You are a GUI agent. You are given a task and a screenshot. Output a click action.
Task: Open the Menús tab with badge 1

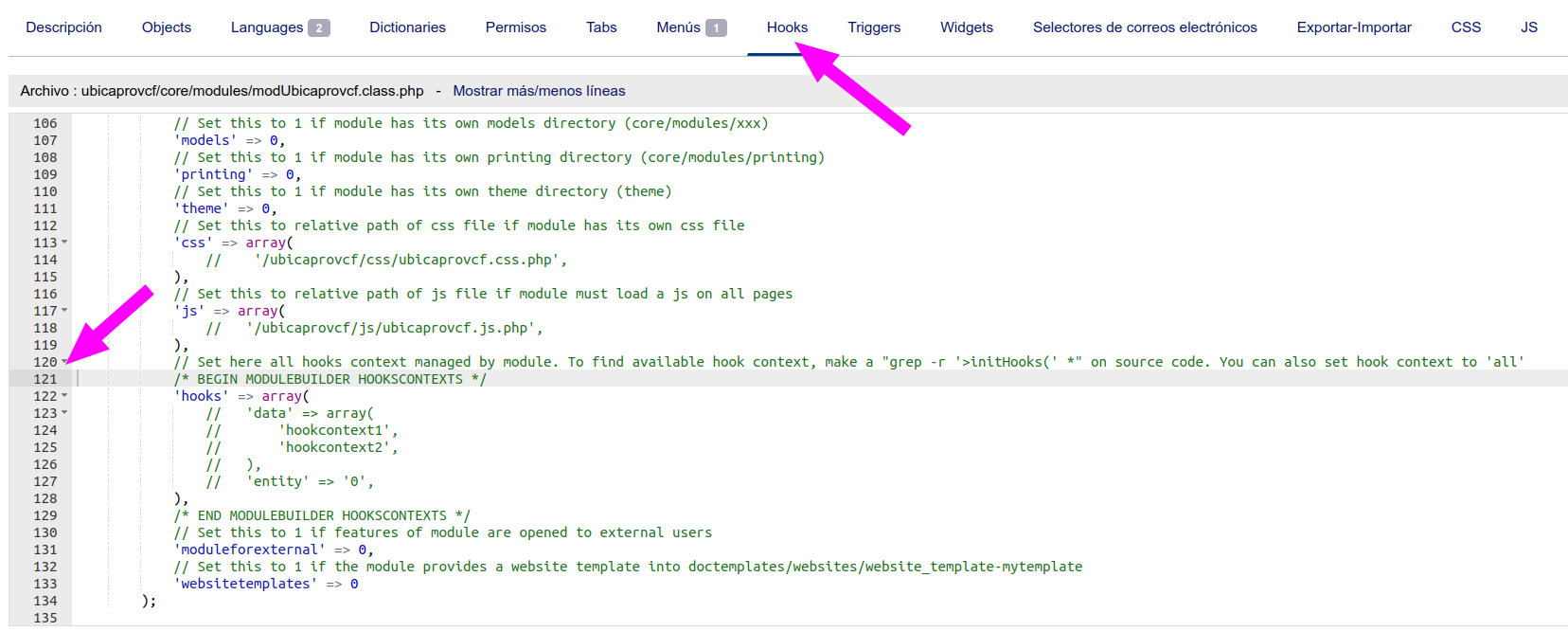click(x=690, y=27)
